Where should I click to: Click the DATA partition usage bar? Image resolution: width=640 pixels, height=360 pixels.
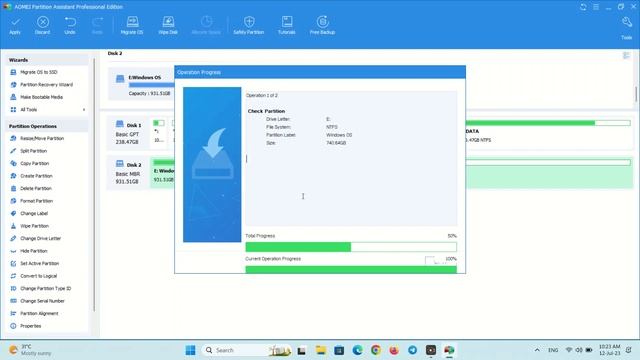pyautogui.click(x=548, y=123)
